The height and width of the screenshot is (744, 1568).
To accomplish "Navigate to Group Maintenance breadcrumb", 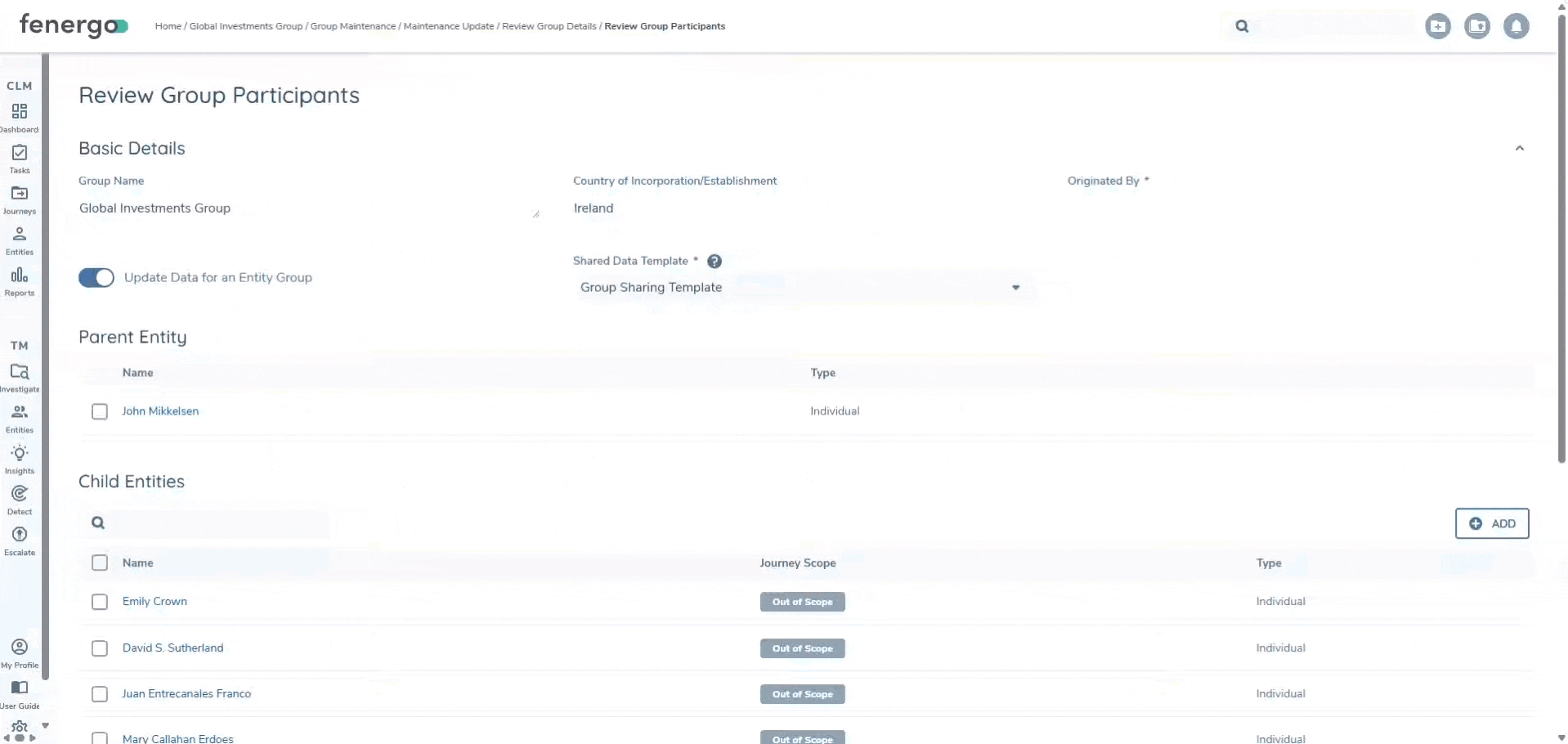I will point(352,26).
